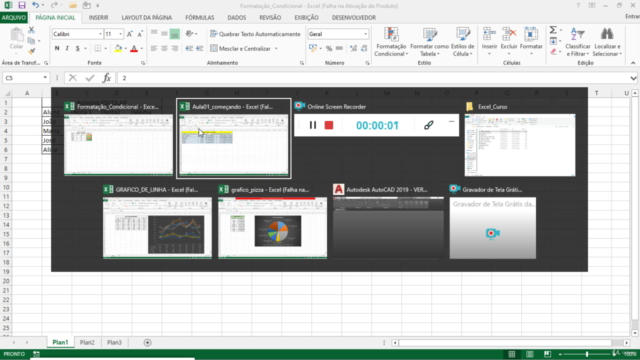The width and height of the screenshot is (640, 360).
Task: Click the thousands separator 000 icon
Action: click(339, 48)
